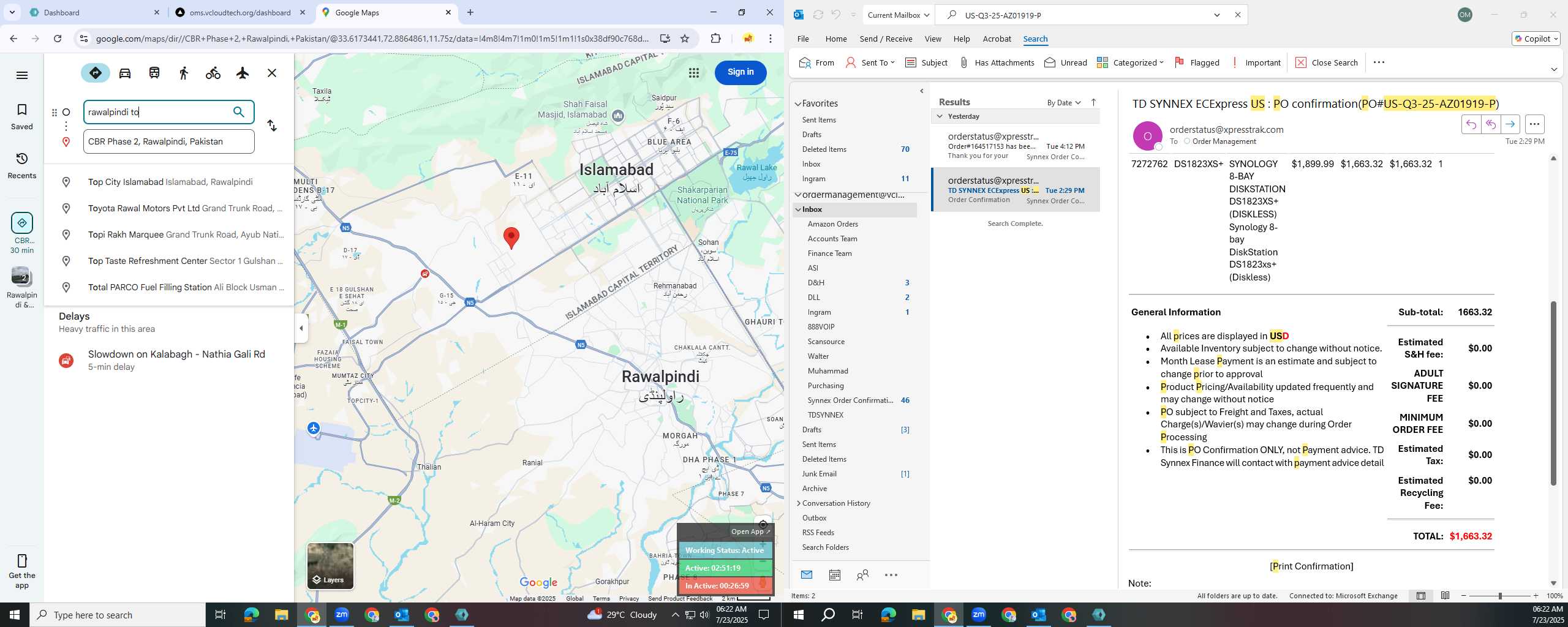Collapse Yesterday group in results
1568x627 pixels.
(x=940, y=116)
